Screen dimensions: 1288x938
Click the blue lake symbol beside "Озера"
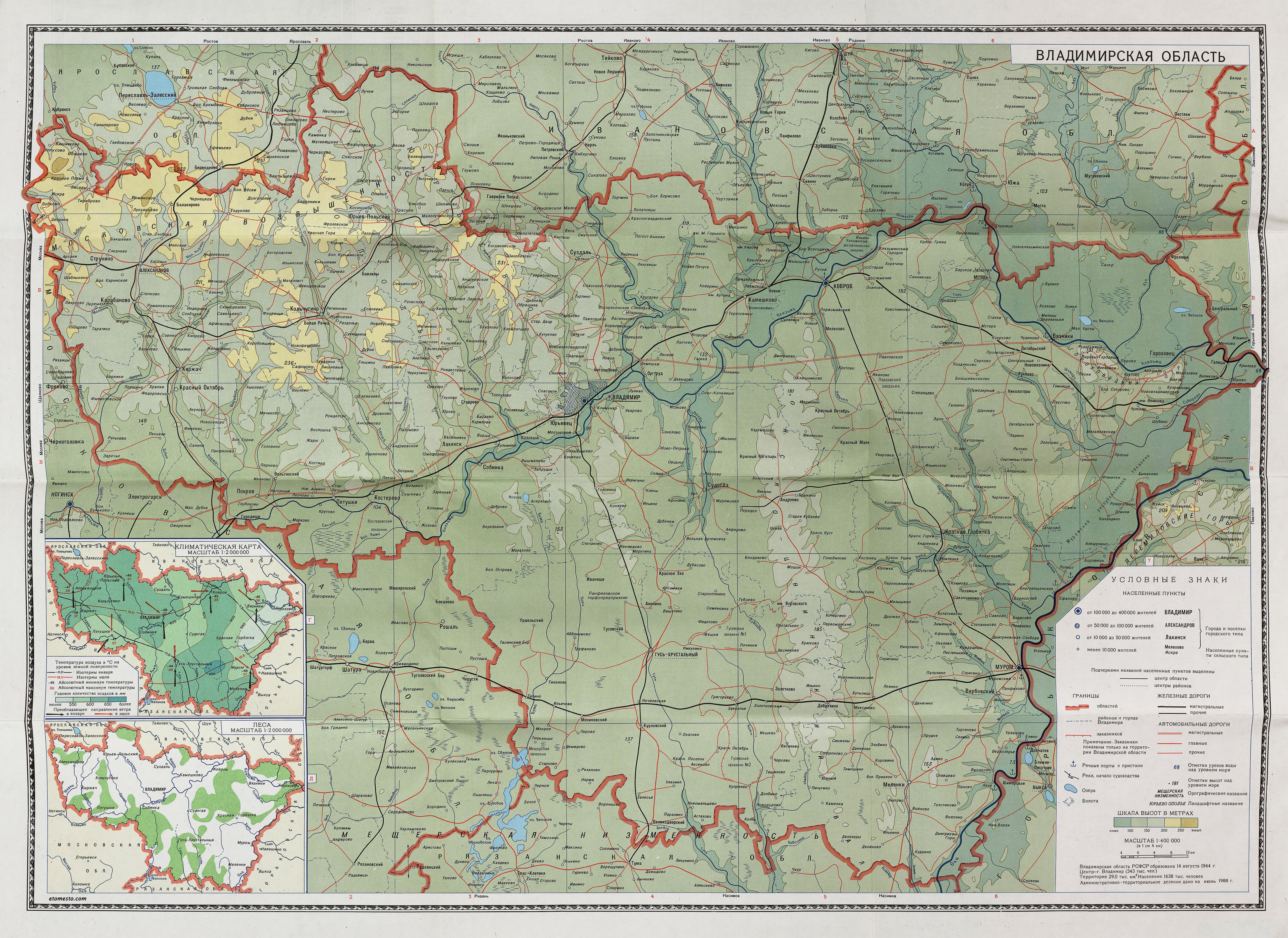tap(1071, 789)
